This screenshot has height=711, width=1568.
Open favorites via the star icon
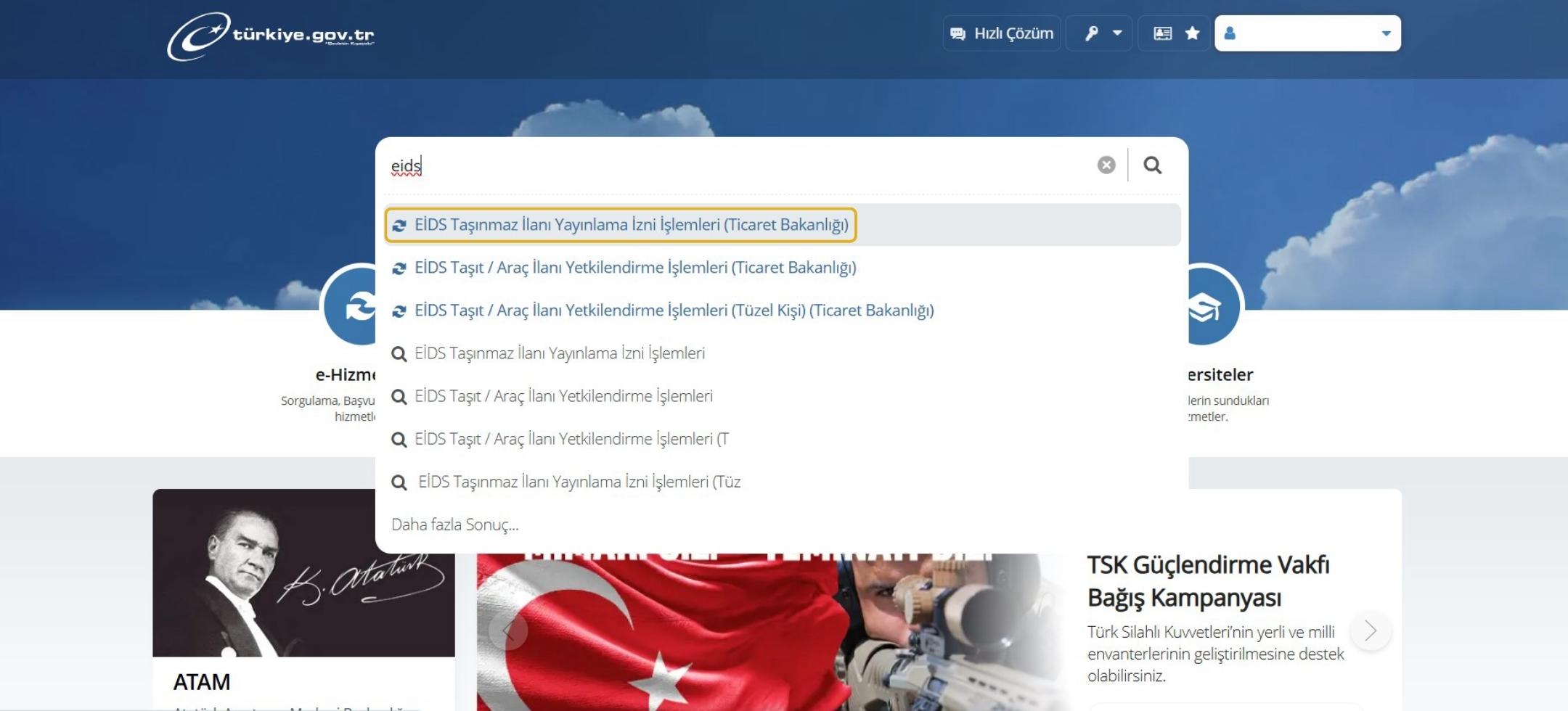pyautogui.click(x=1193, y=33)
